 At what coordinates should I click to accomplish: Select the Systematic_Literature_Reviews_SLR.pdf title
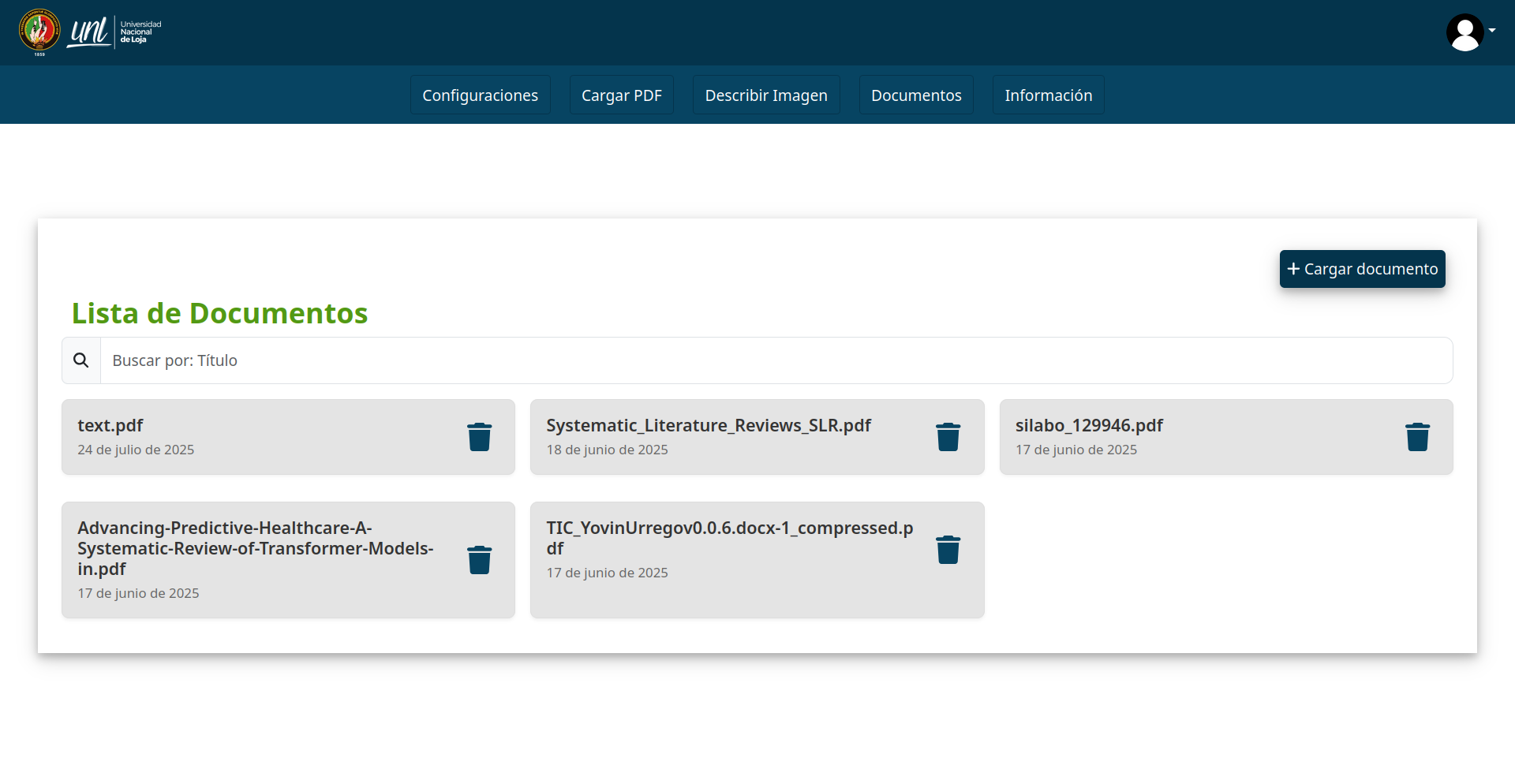[708, 426]
